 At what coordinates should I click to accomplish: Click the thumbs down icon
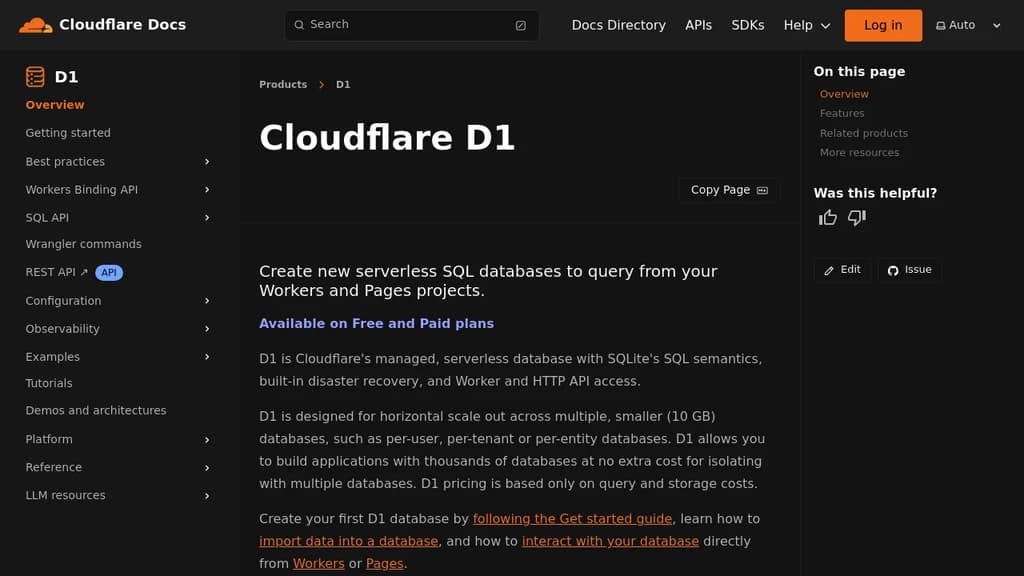coord(856,217)
